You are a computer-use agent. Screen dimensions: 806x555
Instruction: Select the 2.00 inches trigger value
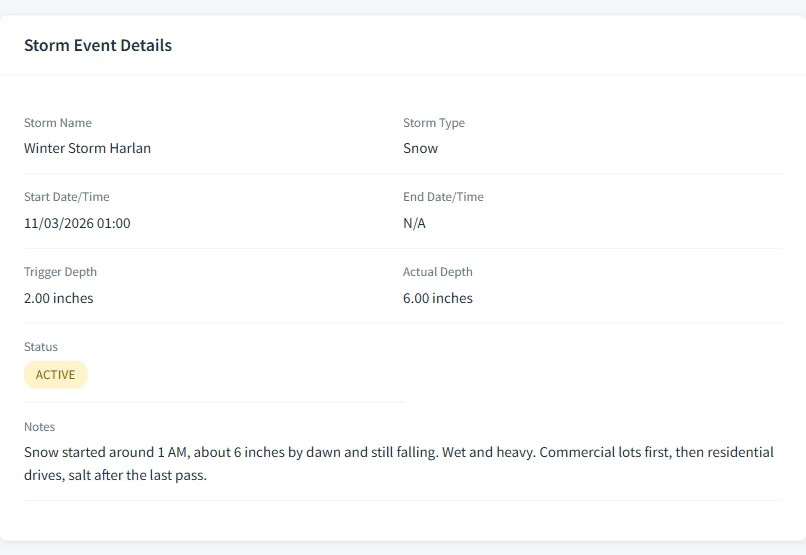coord(59,298)
